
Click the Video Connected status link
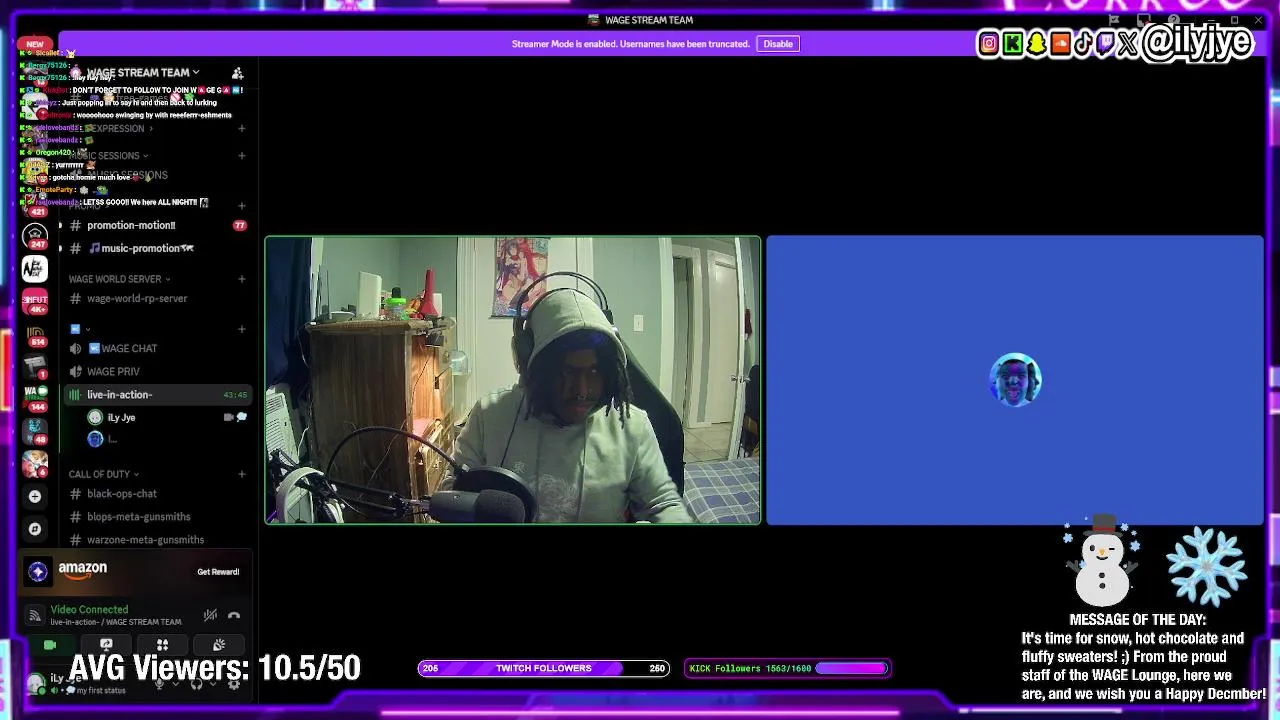coord(89,609)
